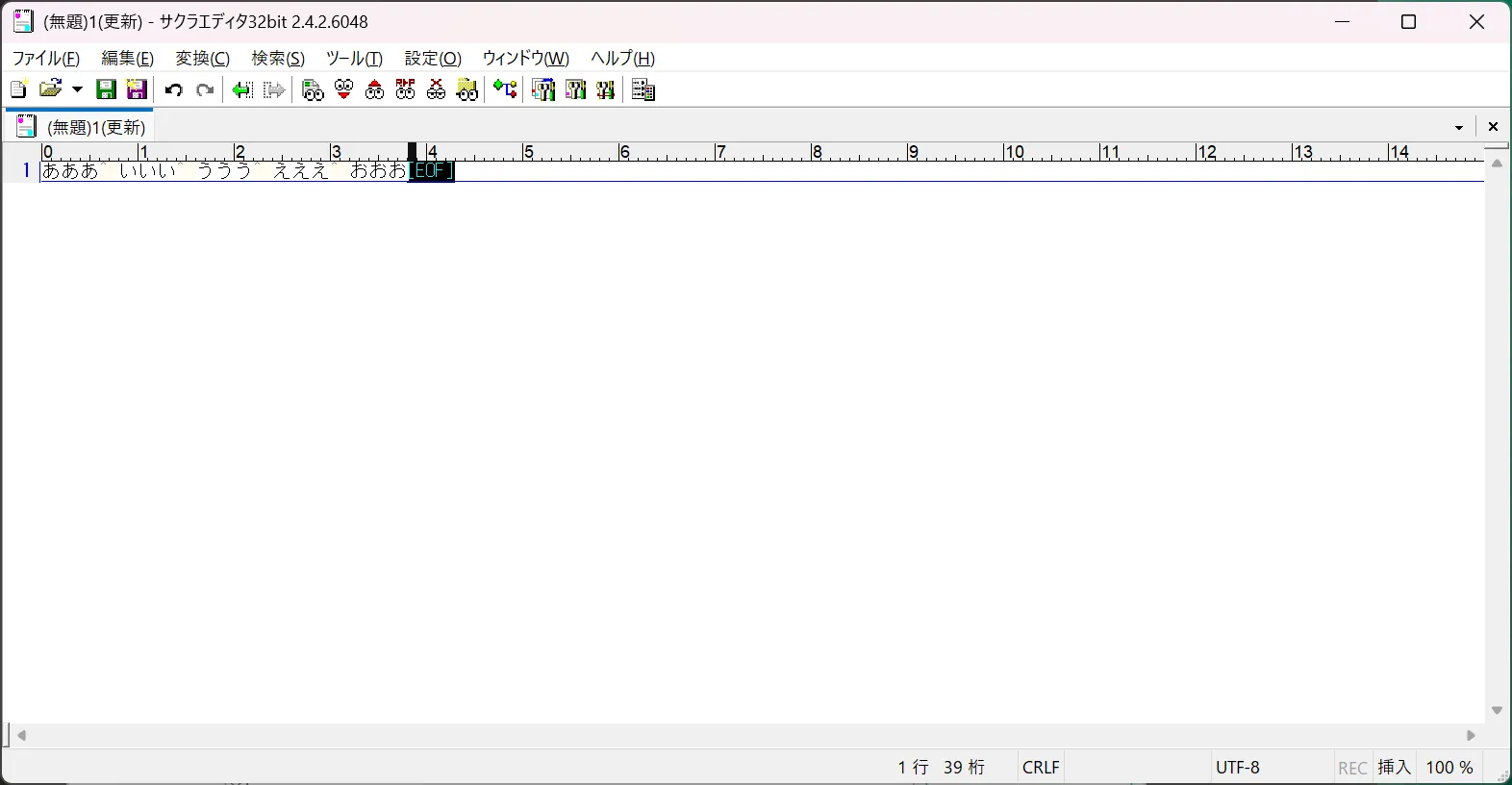Run Outline analysis icon
The image size is (1512, 785).
pyautogui.click(x=505, y=89)
